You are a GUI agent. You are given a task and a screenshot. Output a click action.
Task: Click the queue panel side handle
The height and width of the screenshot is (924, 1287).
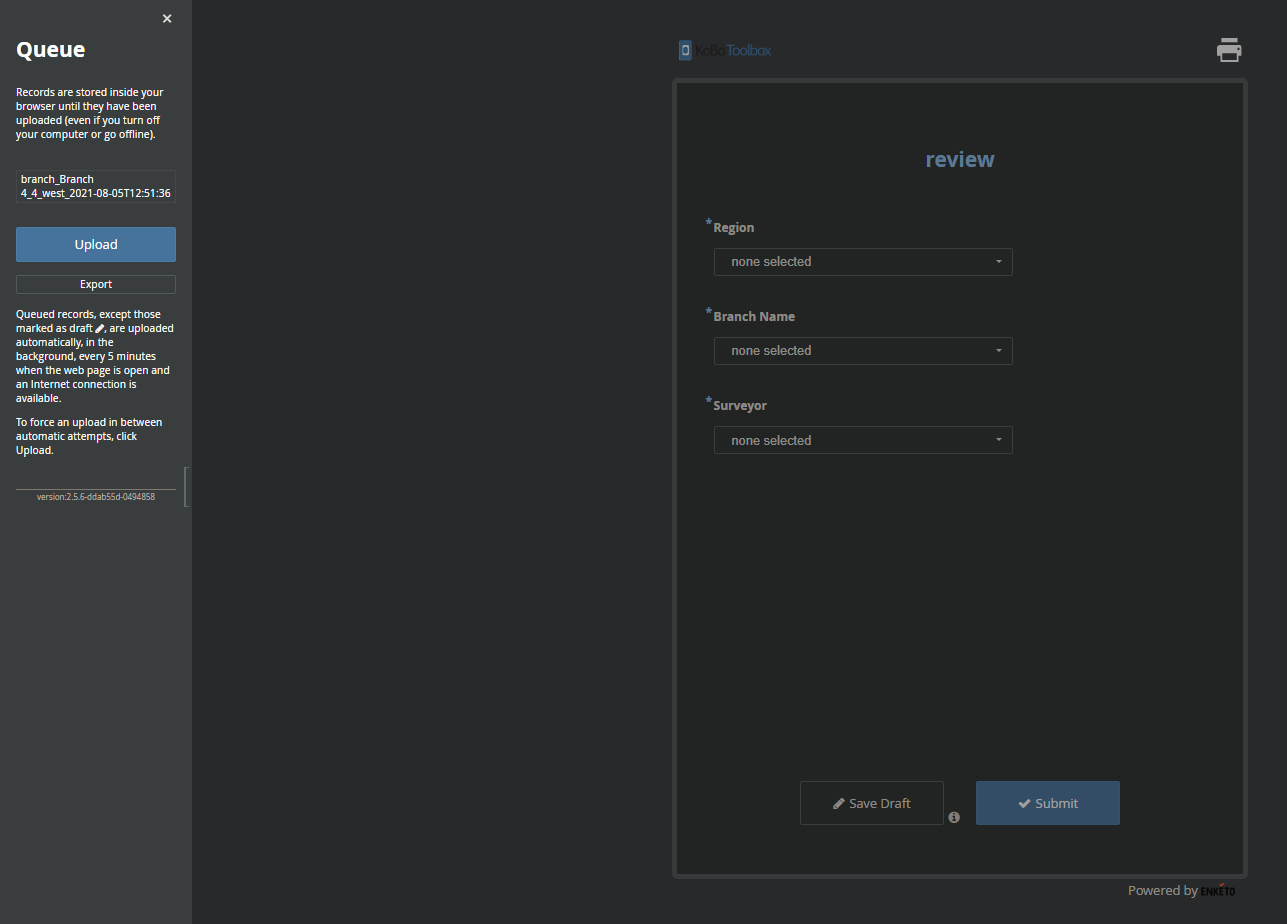(187, 486)
